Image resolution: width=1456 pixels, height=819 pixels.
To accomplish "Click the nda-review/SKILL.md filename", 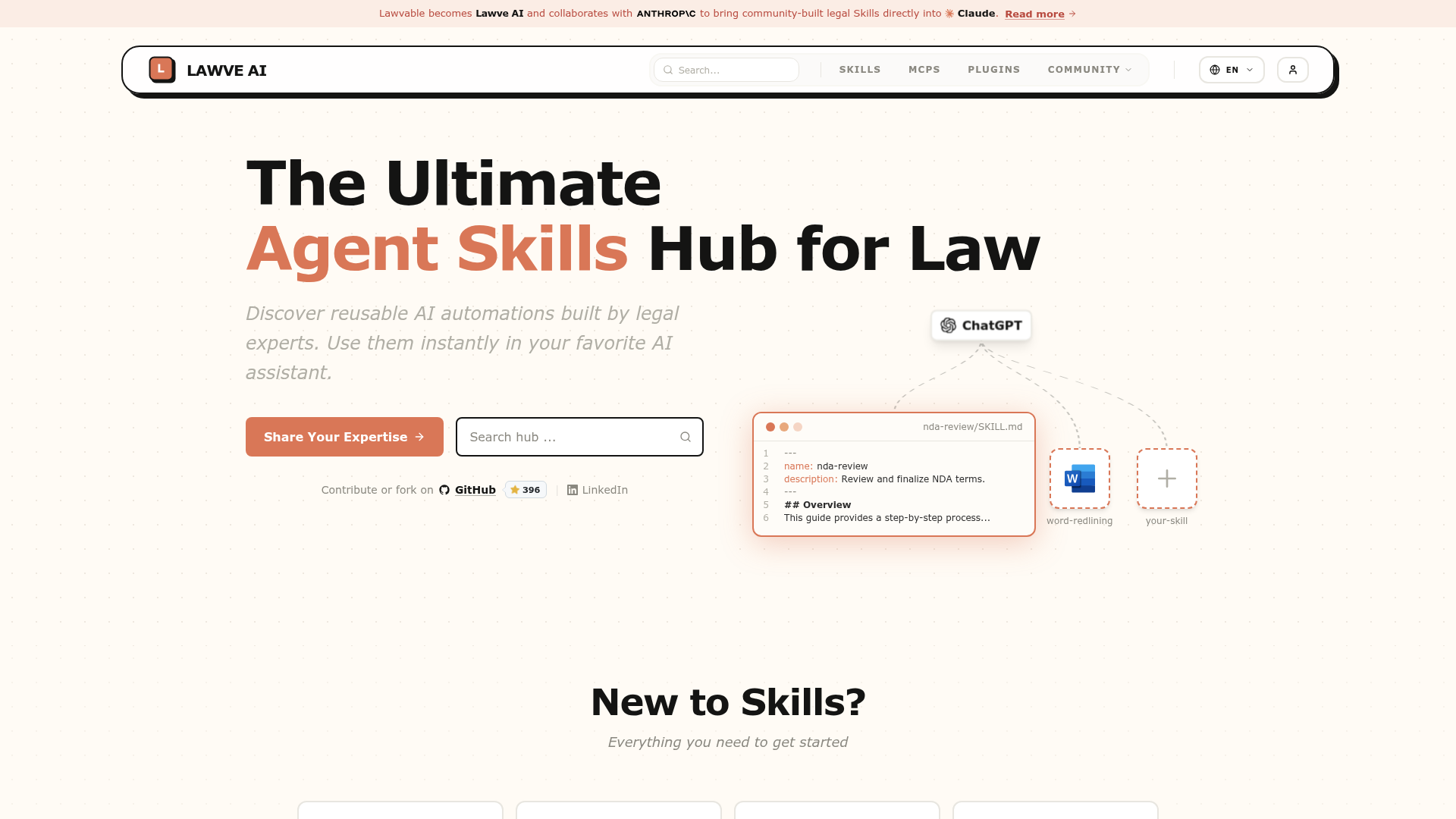I will pos(972,427).
